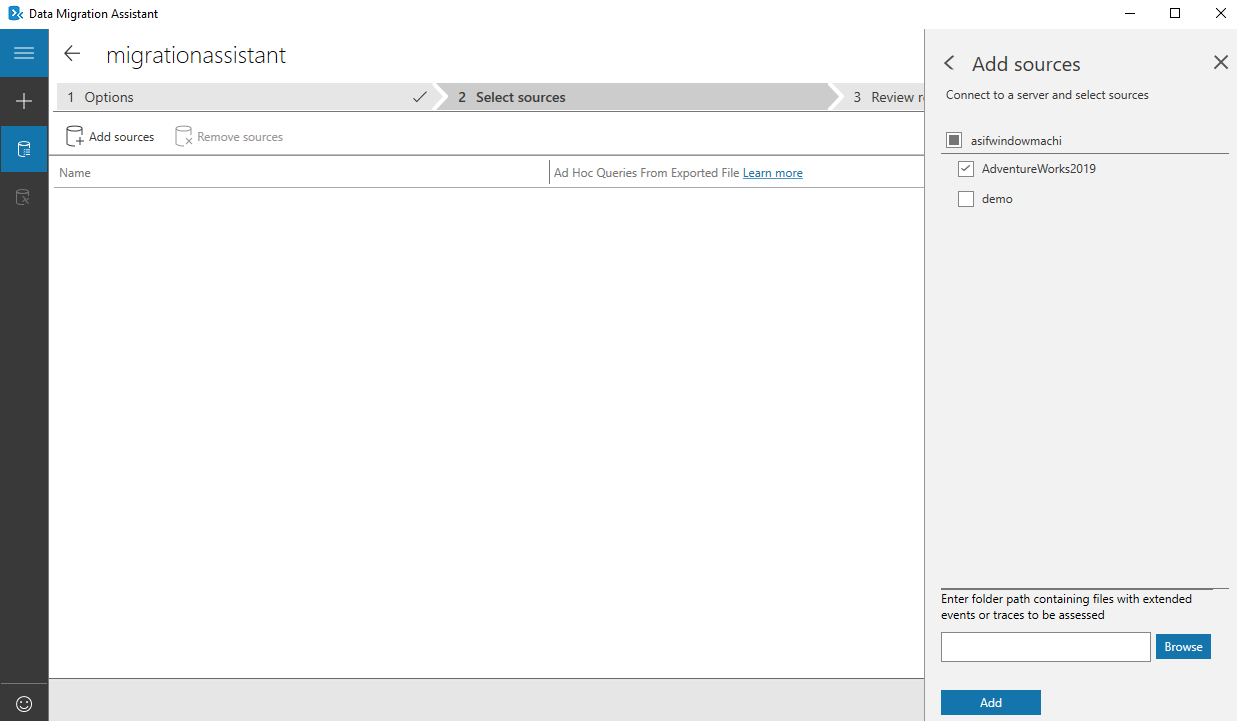
Task: Open the Assessments sidebar icon
Action: click(24, 149)
